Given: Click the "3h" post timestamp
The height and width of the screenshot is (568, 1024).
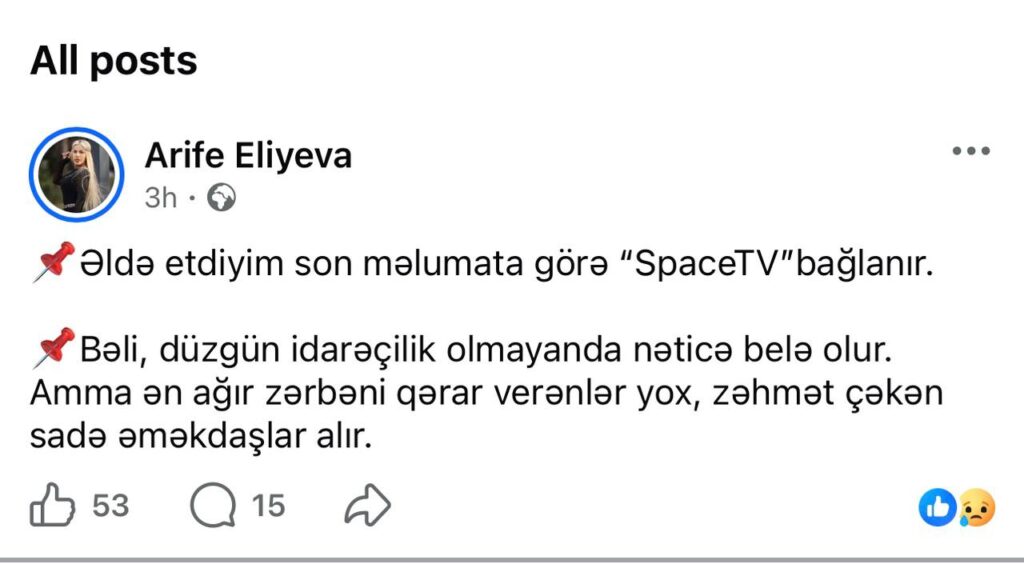Looking at the screenshot, I should [160, 198].
